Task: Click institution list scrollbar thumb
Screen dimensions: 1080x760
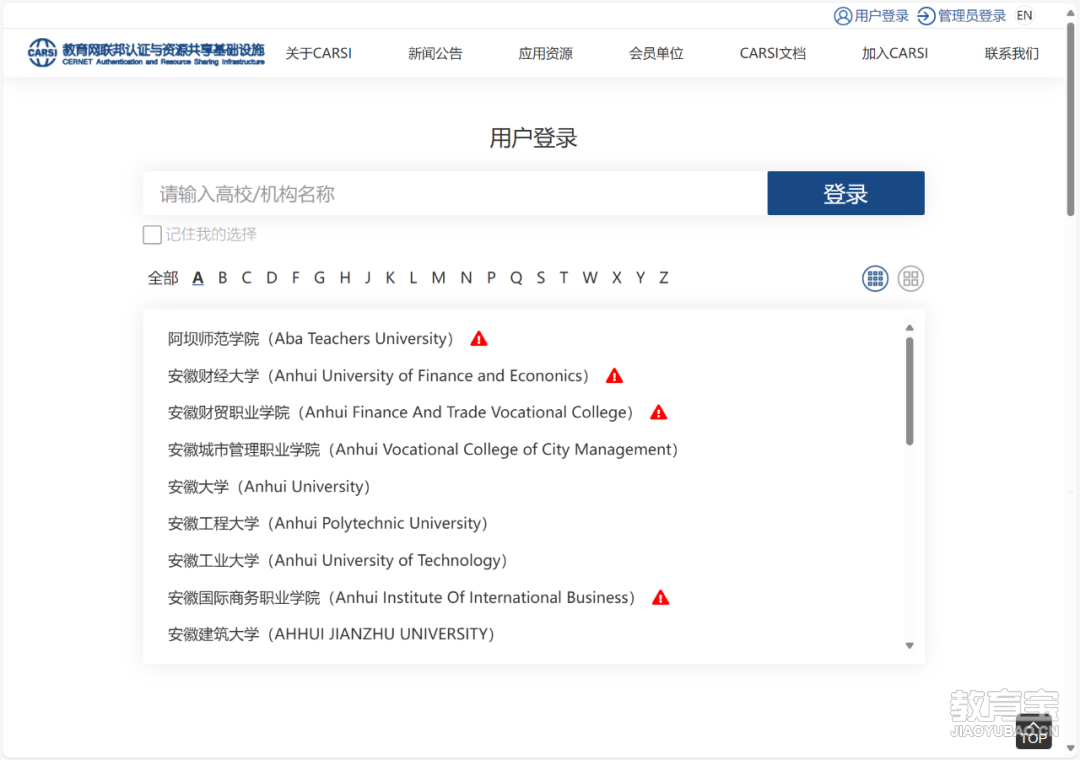Action: coord(909,391)
